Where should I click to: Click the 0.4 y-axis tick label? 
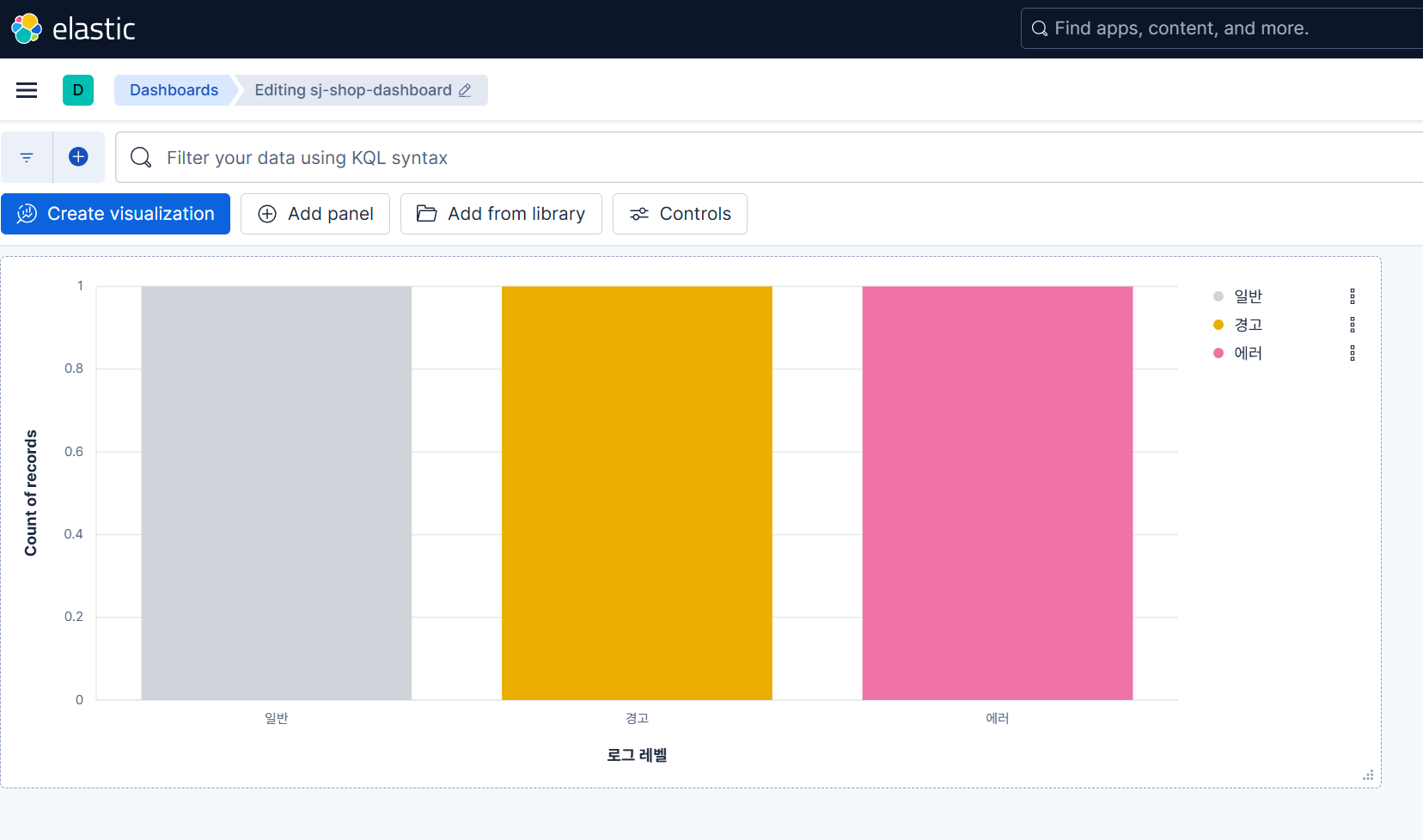tap(74, 534)
